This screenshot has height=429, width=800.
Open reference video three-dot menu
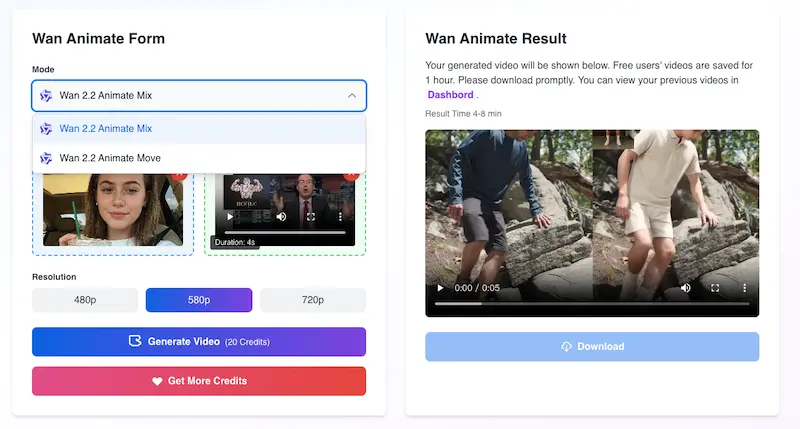pyautogui.click(x=340, y=216)
